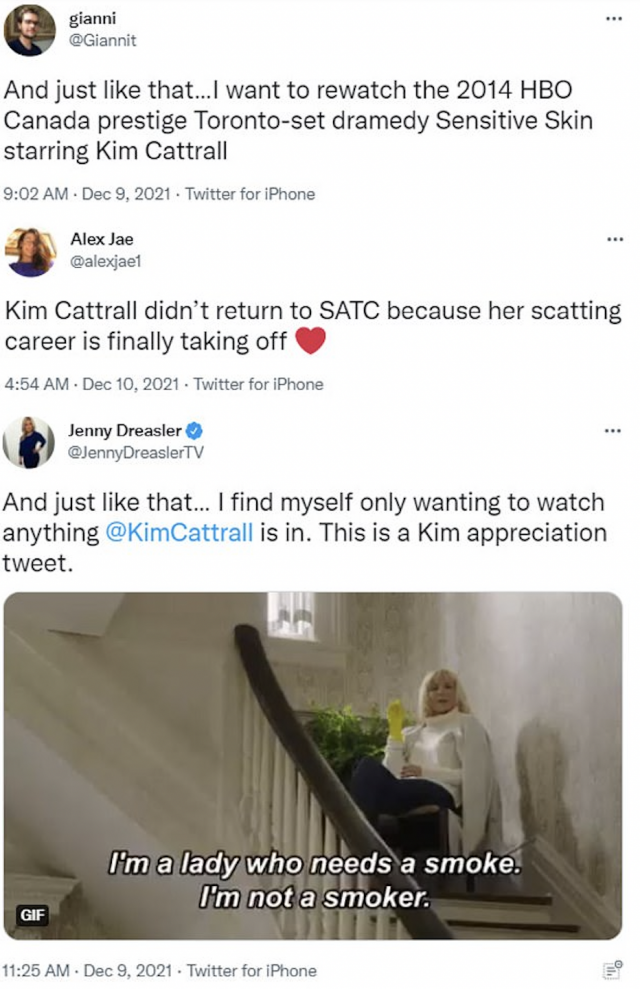This screenshot has width=640, height=989.
Task: Open the more options menu on gianni's tweet
Action: (x=613, y=20)
